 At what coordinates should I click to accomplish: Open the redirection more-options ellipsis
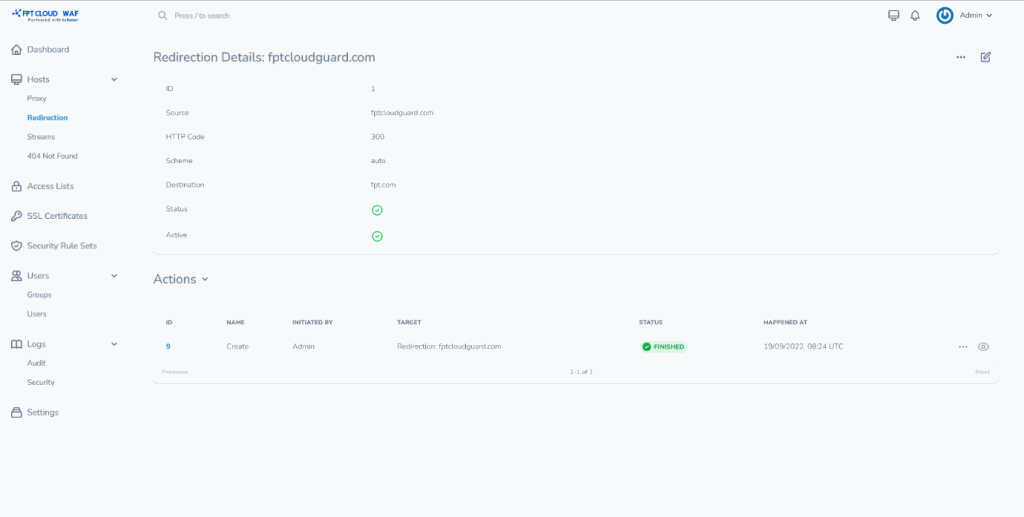(x=961, y=57)
